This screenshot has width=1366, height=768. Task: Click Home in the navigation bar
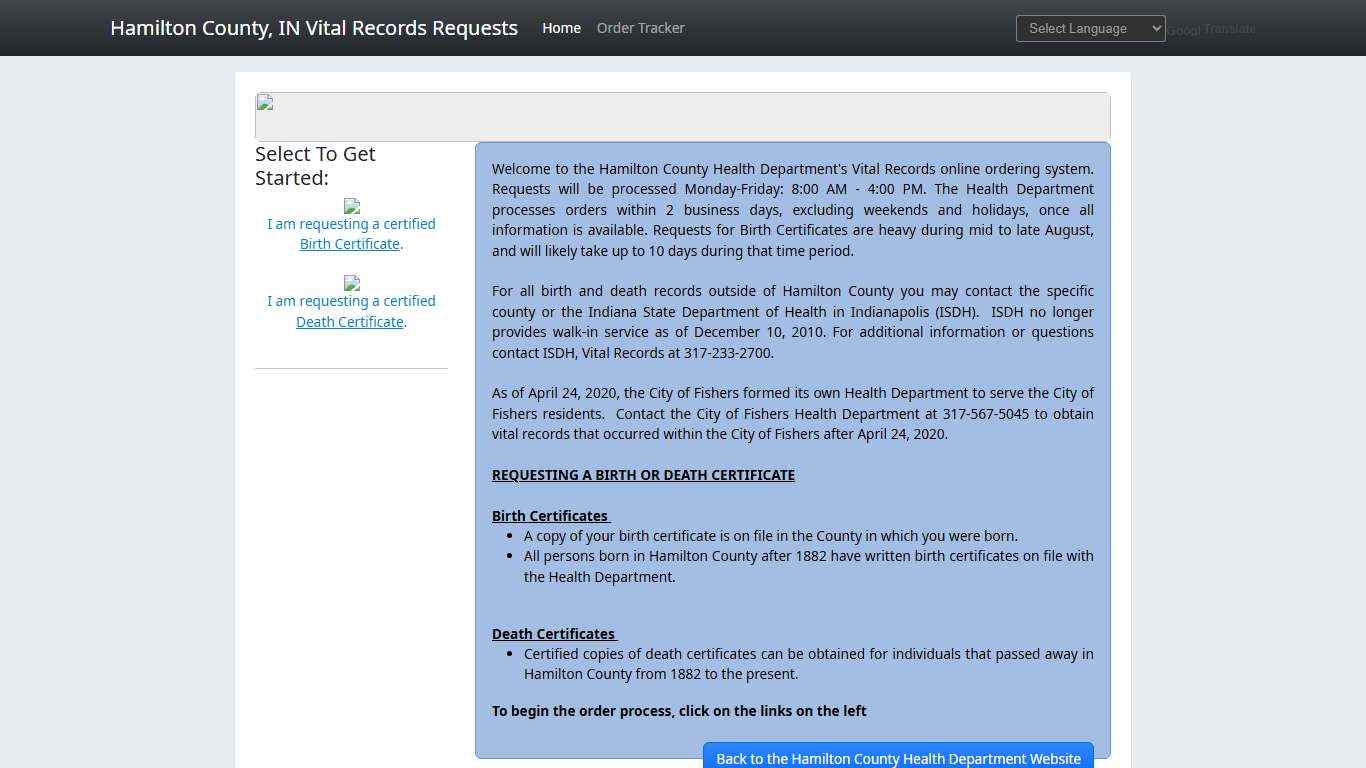(x=561, y=28)
